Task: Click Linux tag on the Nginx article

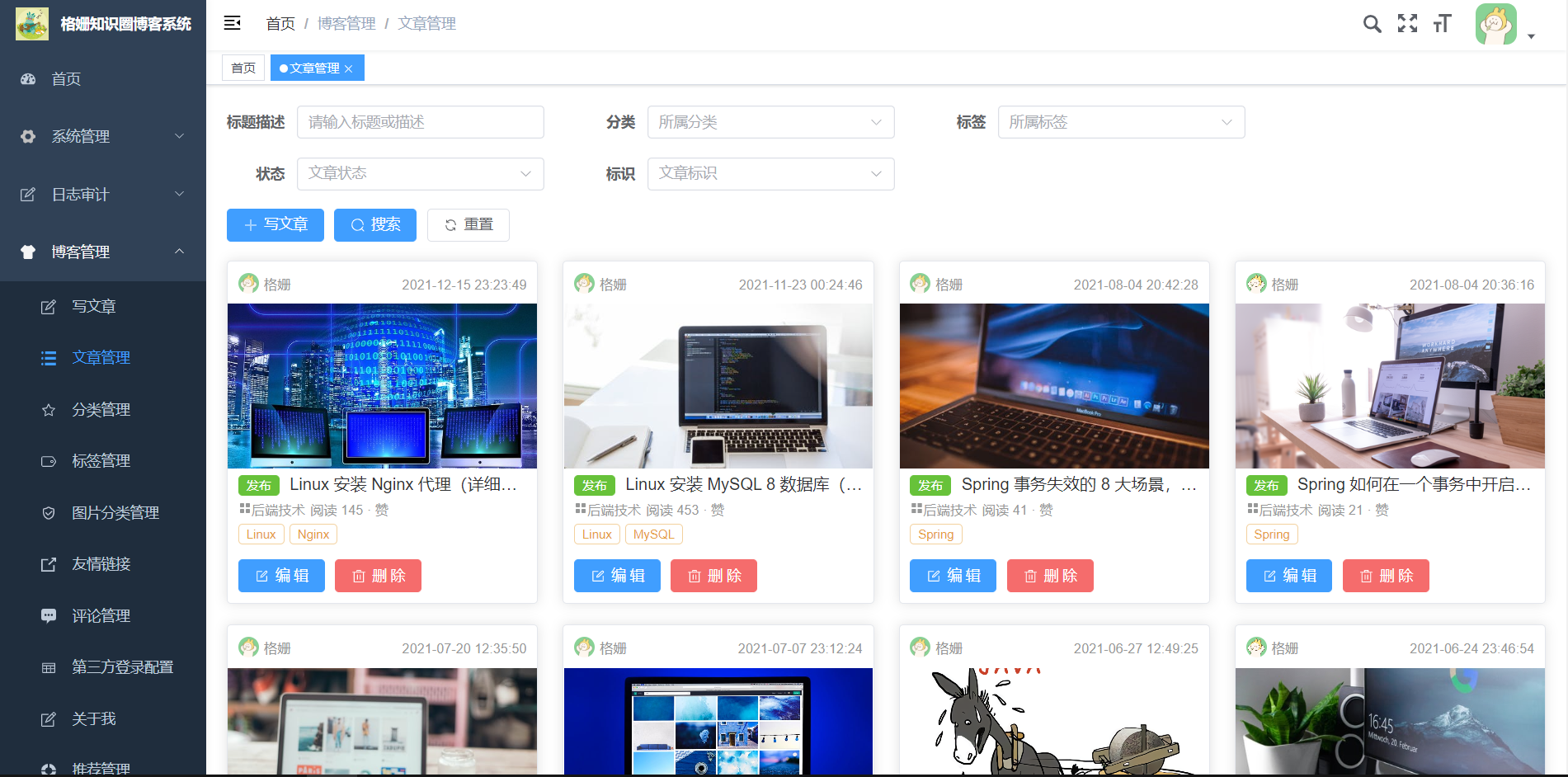Action: (x=261, y=534)
